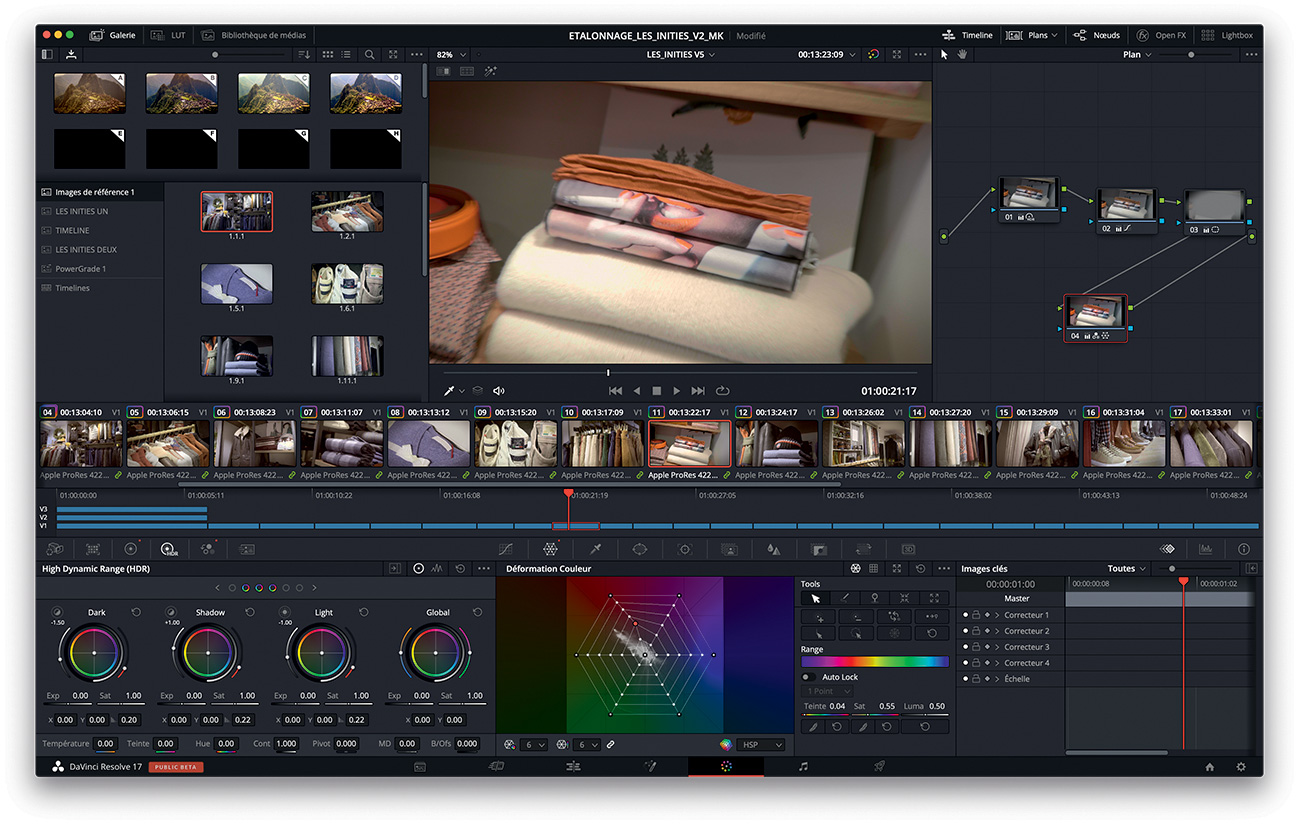This screenshot has height=824, width=1299.
Task: Click the Range hue gradient bar
Action: (875, 662)
